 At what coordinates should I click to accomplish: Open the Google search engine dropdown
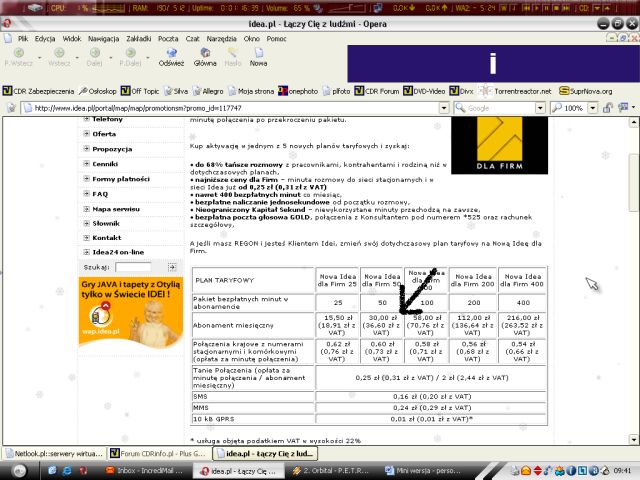[540, 108]
